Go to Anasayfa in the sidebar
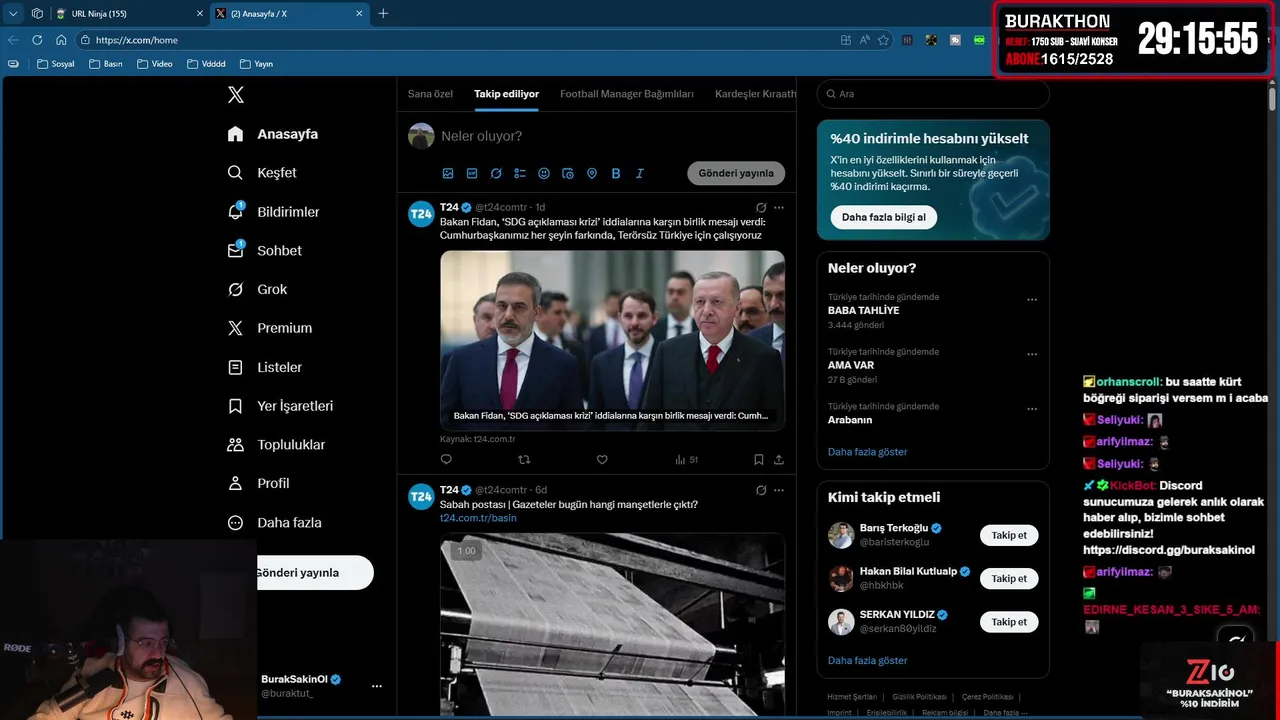The image size is (1280, 720). point(273,134)
